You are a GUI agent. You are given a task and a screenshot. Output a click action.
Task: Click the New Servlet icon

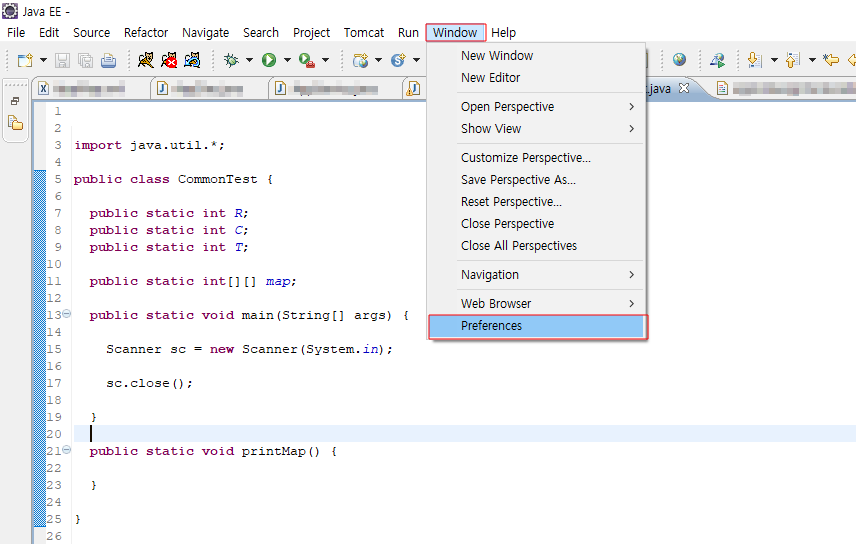point(399,60)
